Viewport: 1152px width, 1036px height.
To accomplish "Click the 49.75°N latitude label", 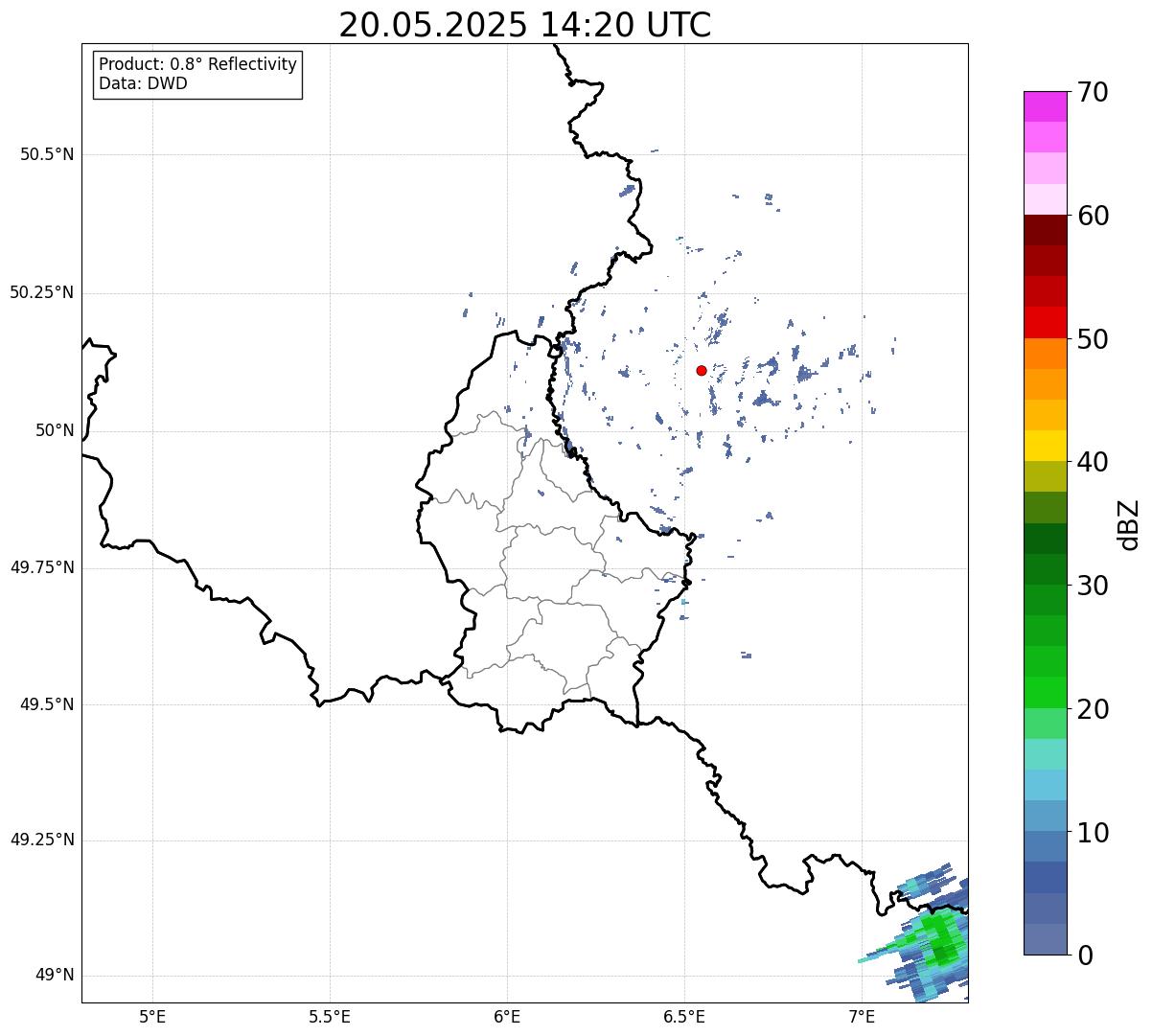I will tap(41, 567).
